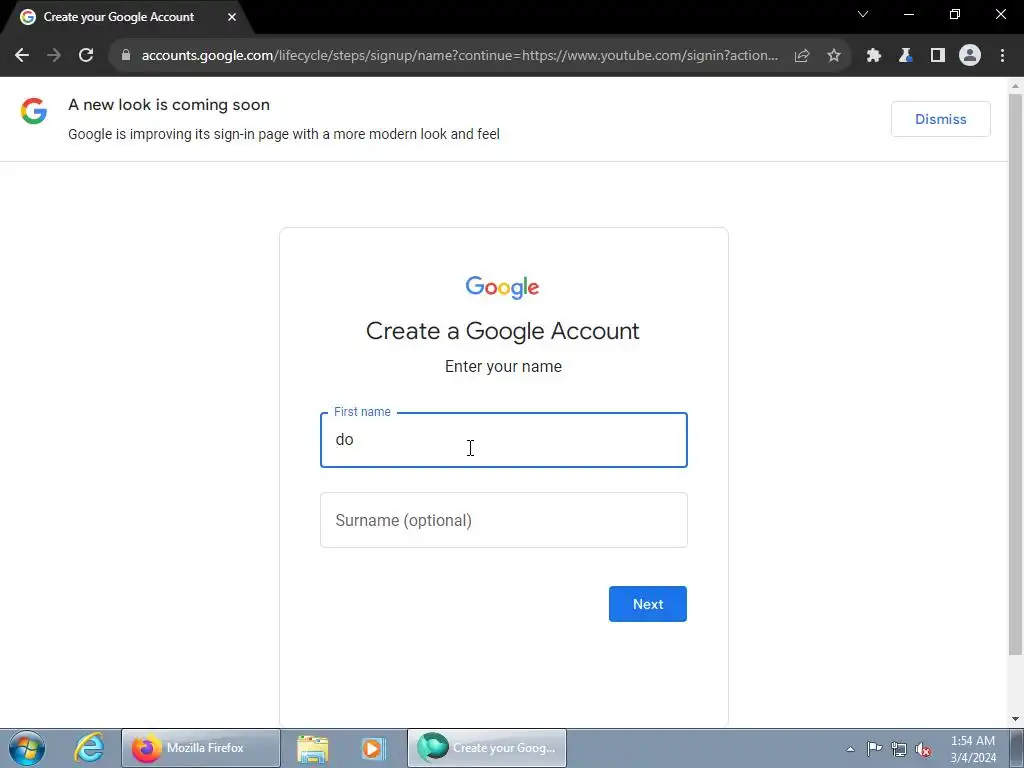This screenshot has height=768, width=1024.
Task: Click the network tray icon
Action: tap(899, 750)
